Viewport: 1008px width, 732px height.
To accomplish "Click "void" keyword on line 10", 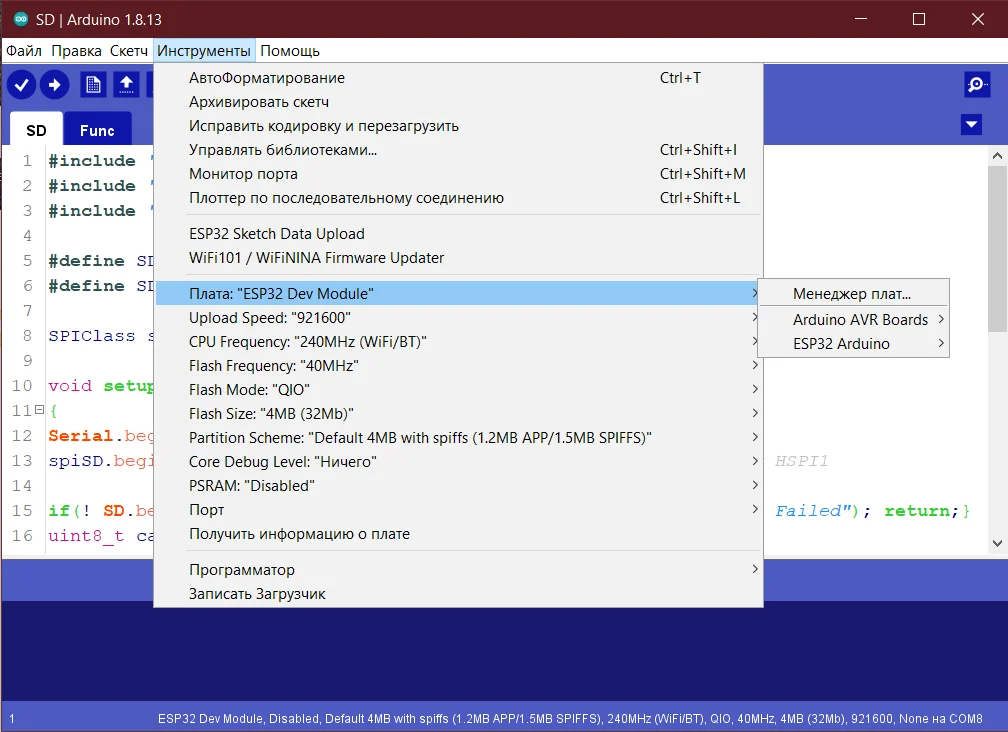I will 70,386.
